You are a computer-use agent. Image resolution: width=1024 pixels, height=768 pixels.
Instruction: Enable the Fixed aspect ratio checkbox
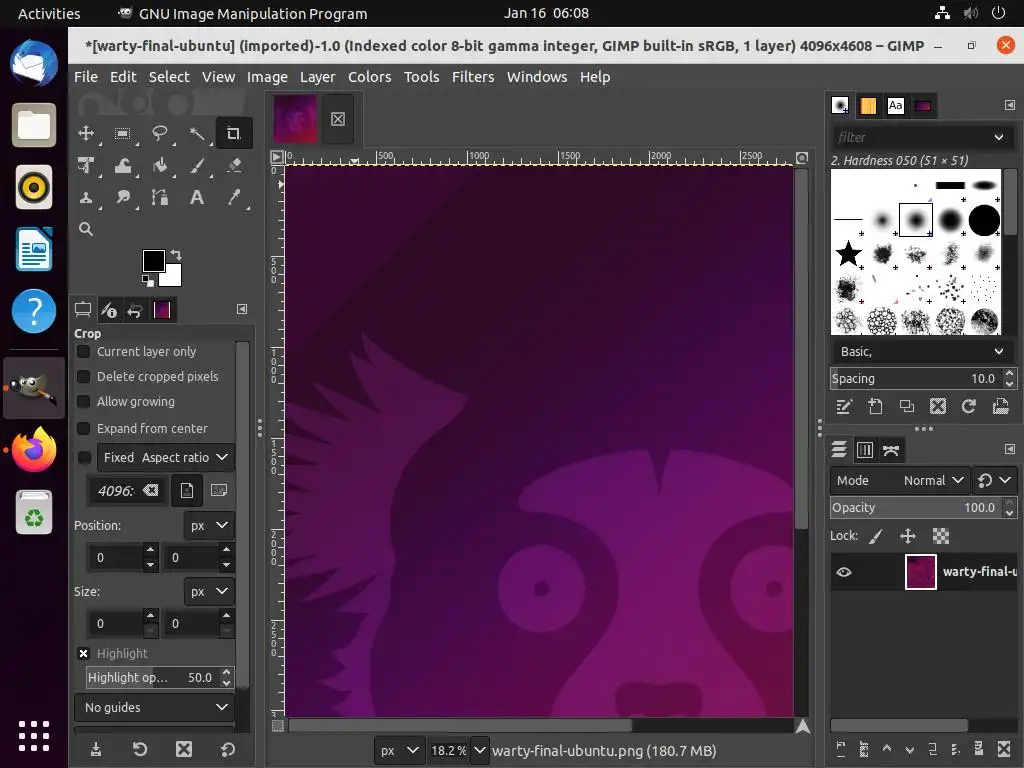tap(84, 457)
